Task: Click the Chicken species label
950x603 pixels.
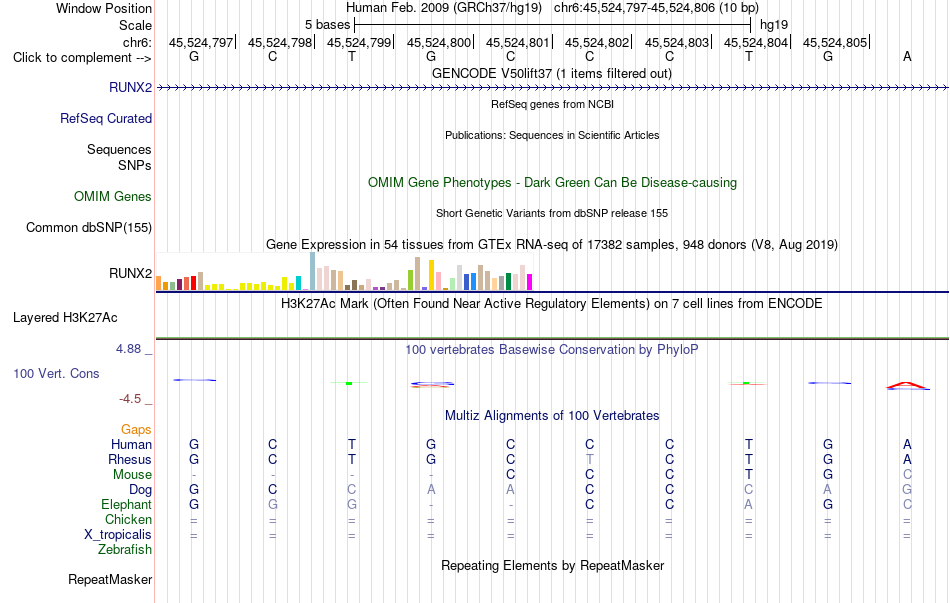Action: [x=128, y=519]
